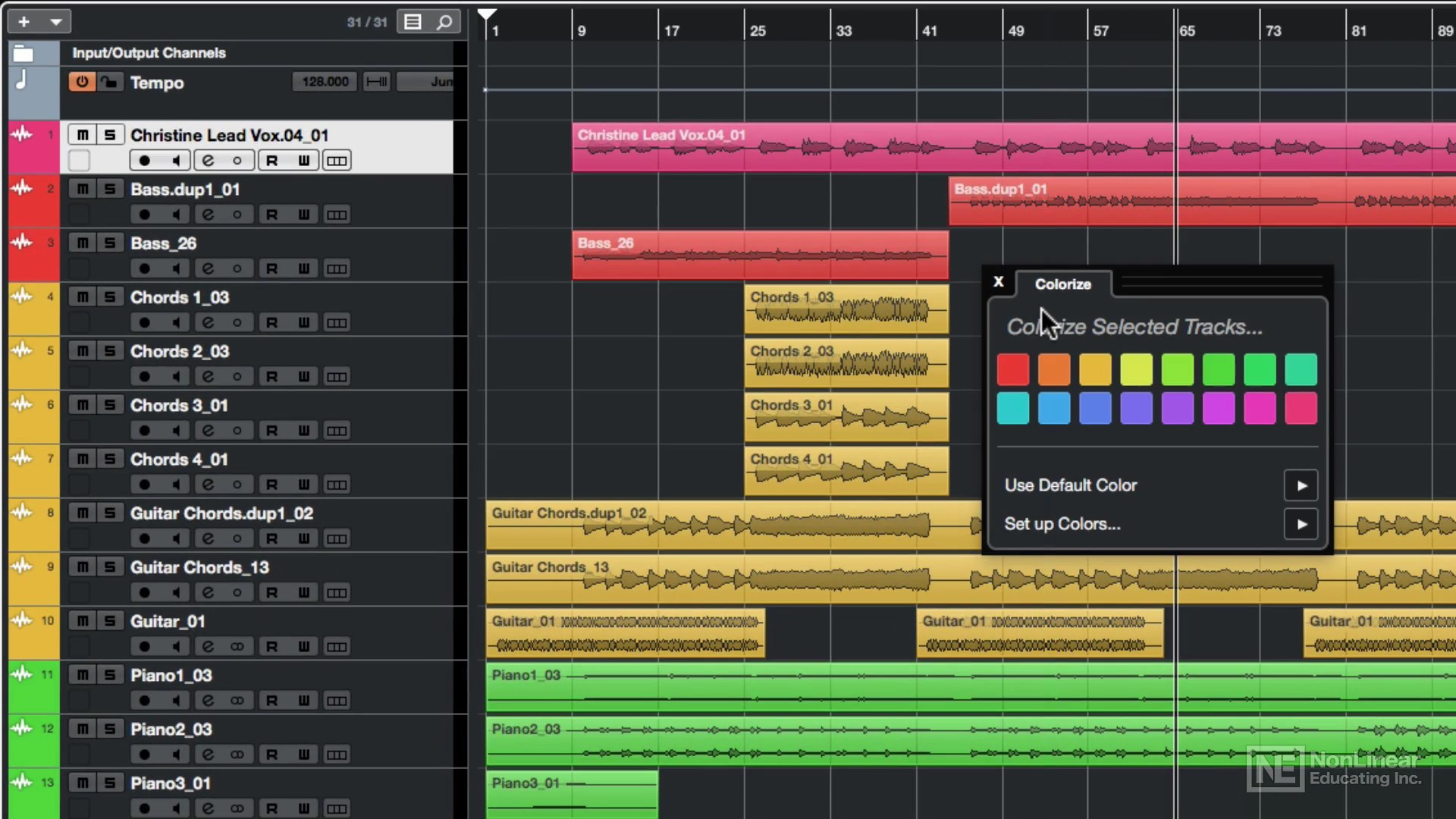Viewport: 1456px width, 819px height.
Task: Enable write automation on Piano1_03 track
Action: [303, 701]
